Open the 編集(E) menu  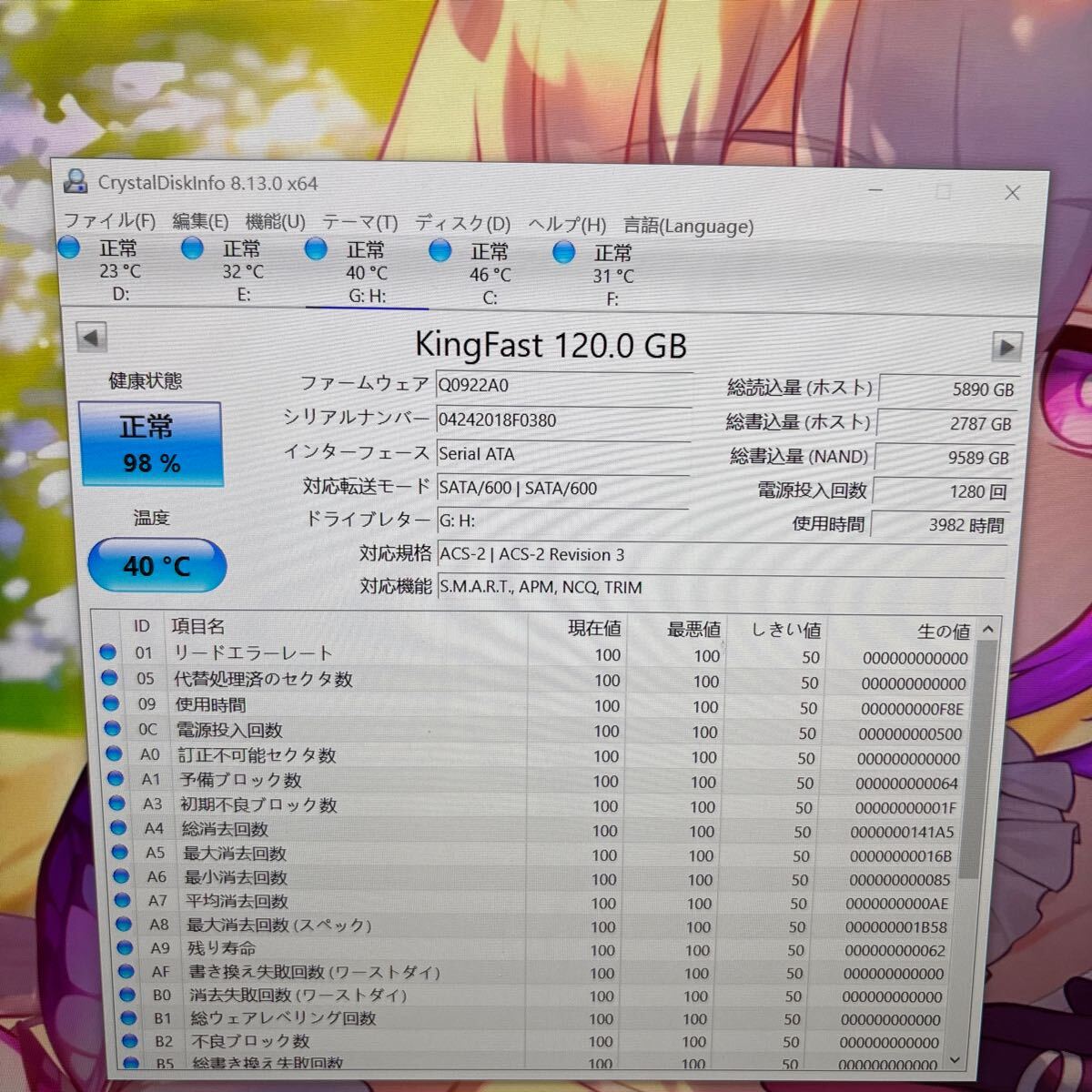pos(200,221)
